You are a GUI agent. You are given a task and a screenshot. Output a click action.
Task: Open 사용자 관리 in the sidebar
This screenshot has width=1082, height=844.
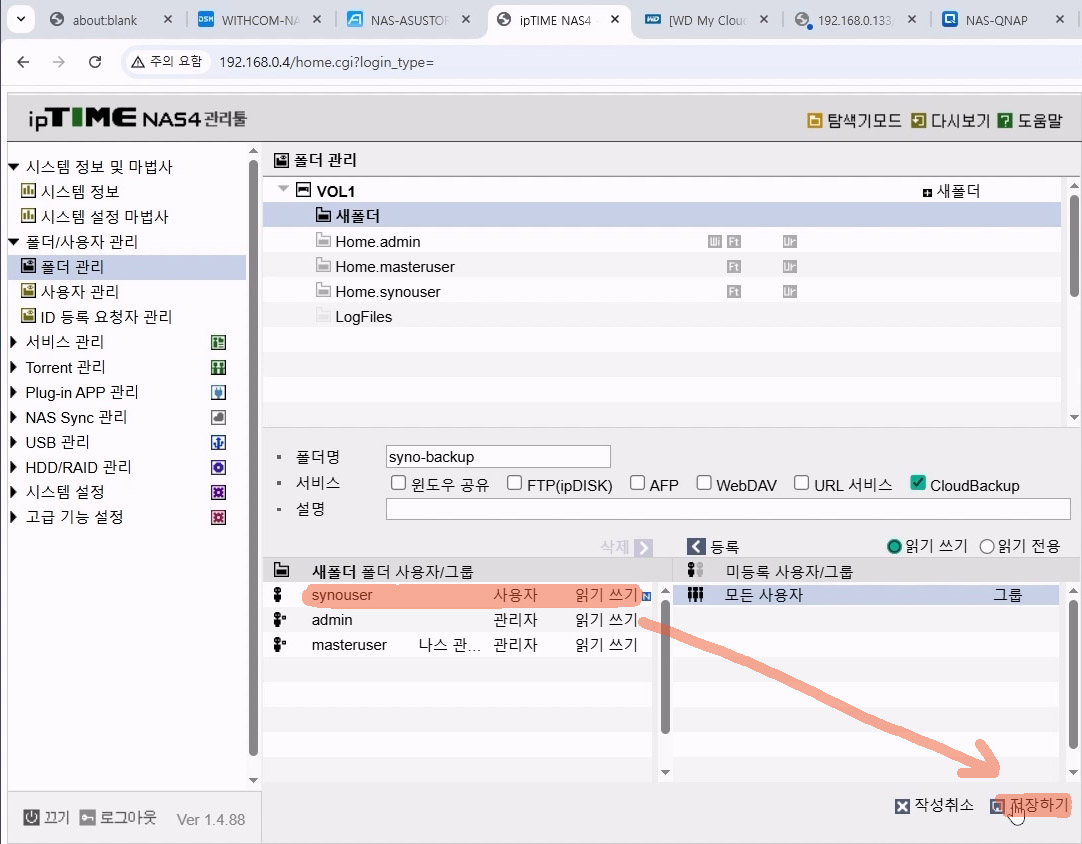tap(79, 292)
